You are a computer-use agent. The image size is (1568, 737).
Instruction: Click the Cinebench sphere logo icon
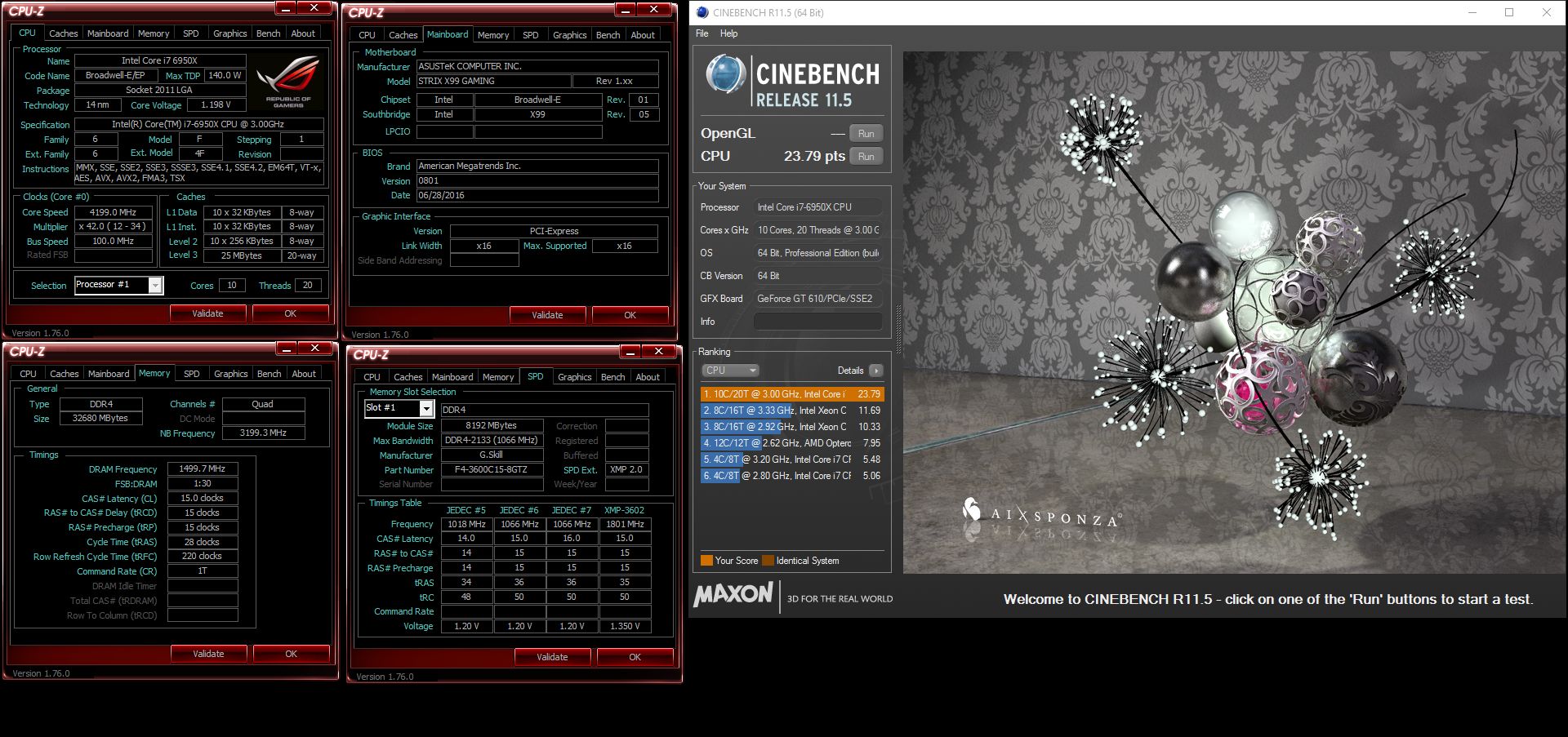[725, 75]
